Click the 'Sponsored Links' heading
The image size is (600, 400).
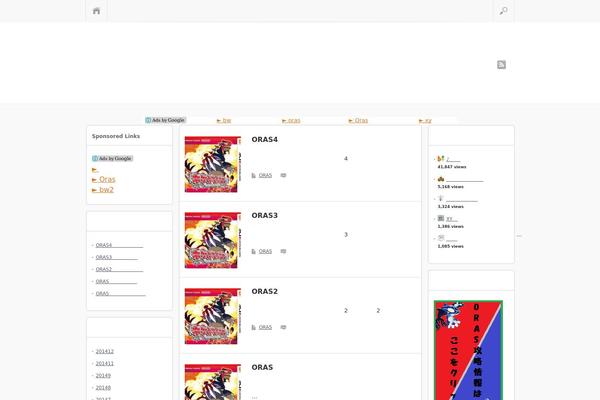116,136
